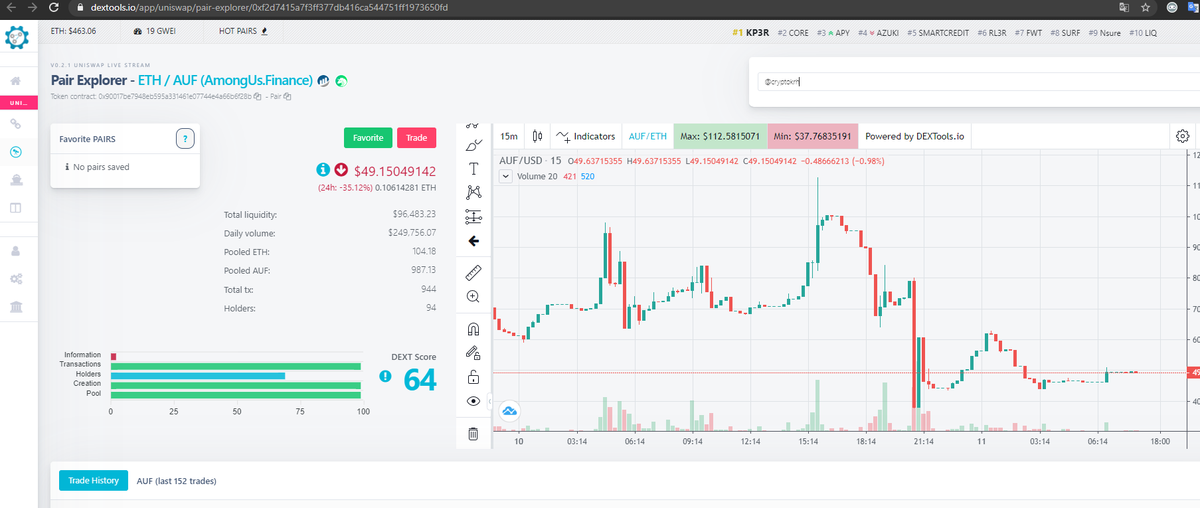Open hot pair #9 Nsure
The height and width of the screenshot is (508, 1200).
(x=1105, y=32)
